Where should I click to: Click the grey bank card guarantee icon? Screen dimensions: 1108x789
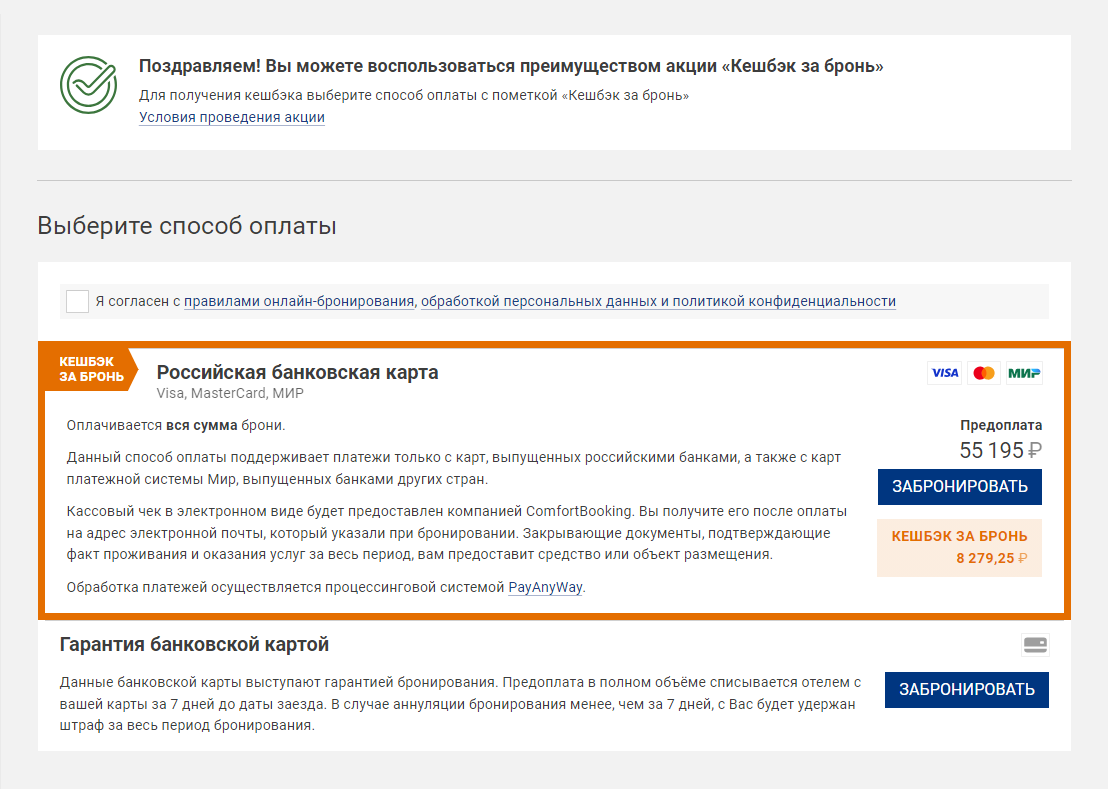click(1035, 645)
